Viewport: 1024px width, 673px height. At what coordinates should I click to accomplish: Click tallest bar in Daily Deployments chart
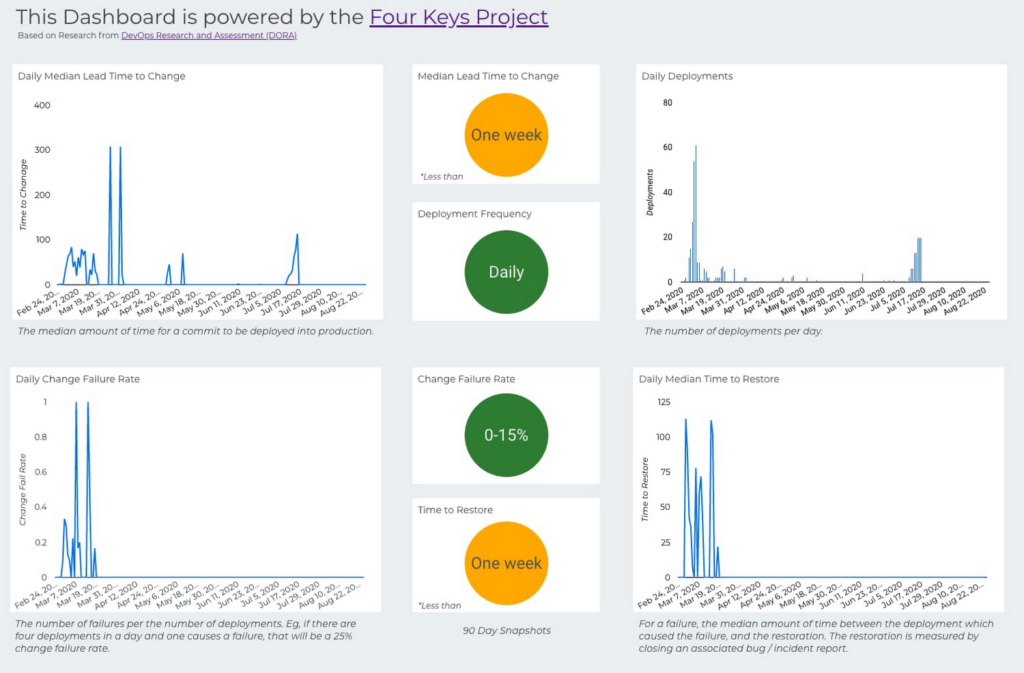696,214
